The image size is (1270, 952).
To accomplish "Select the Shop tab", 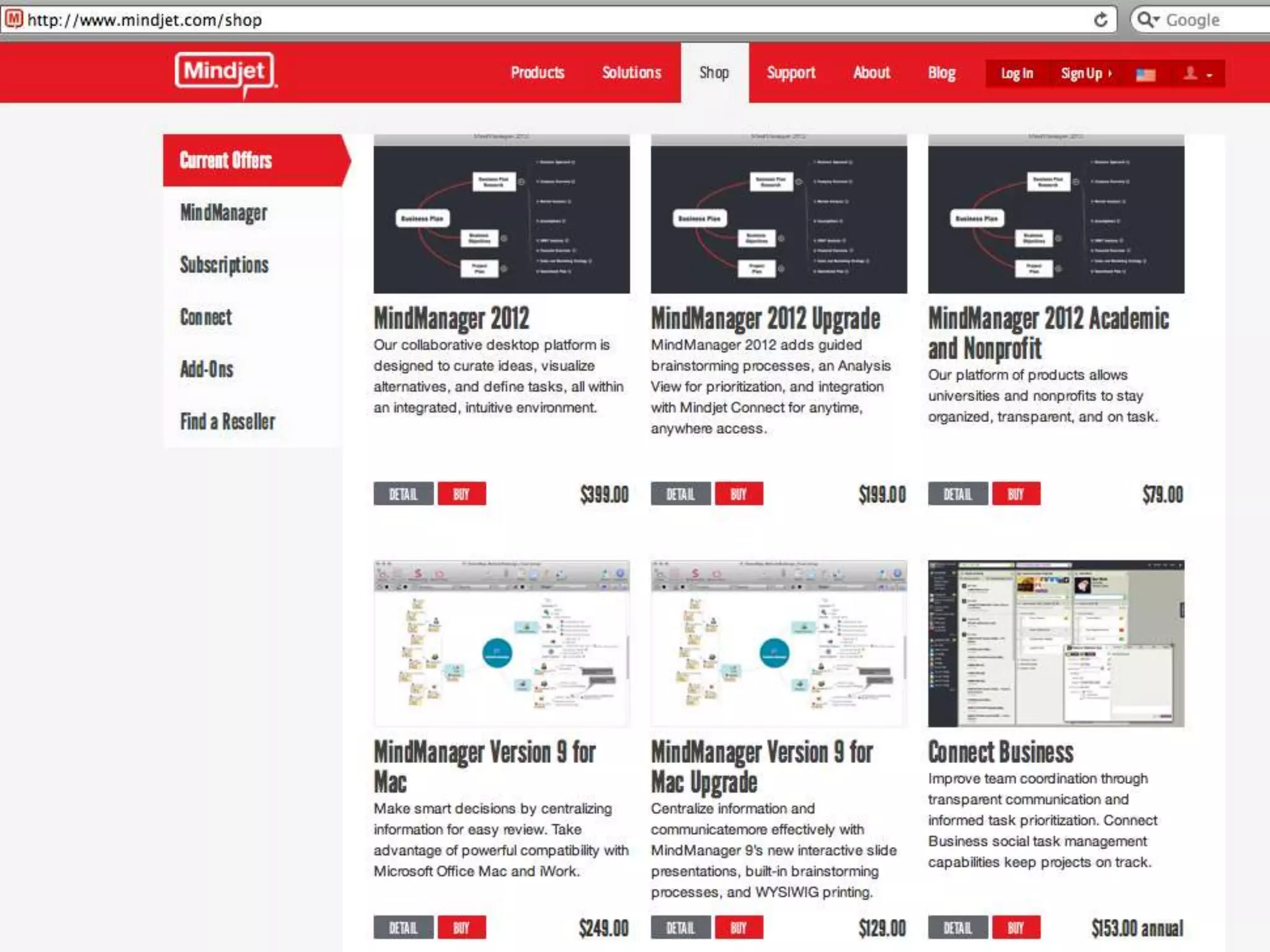I will (714, 73).
